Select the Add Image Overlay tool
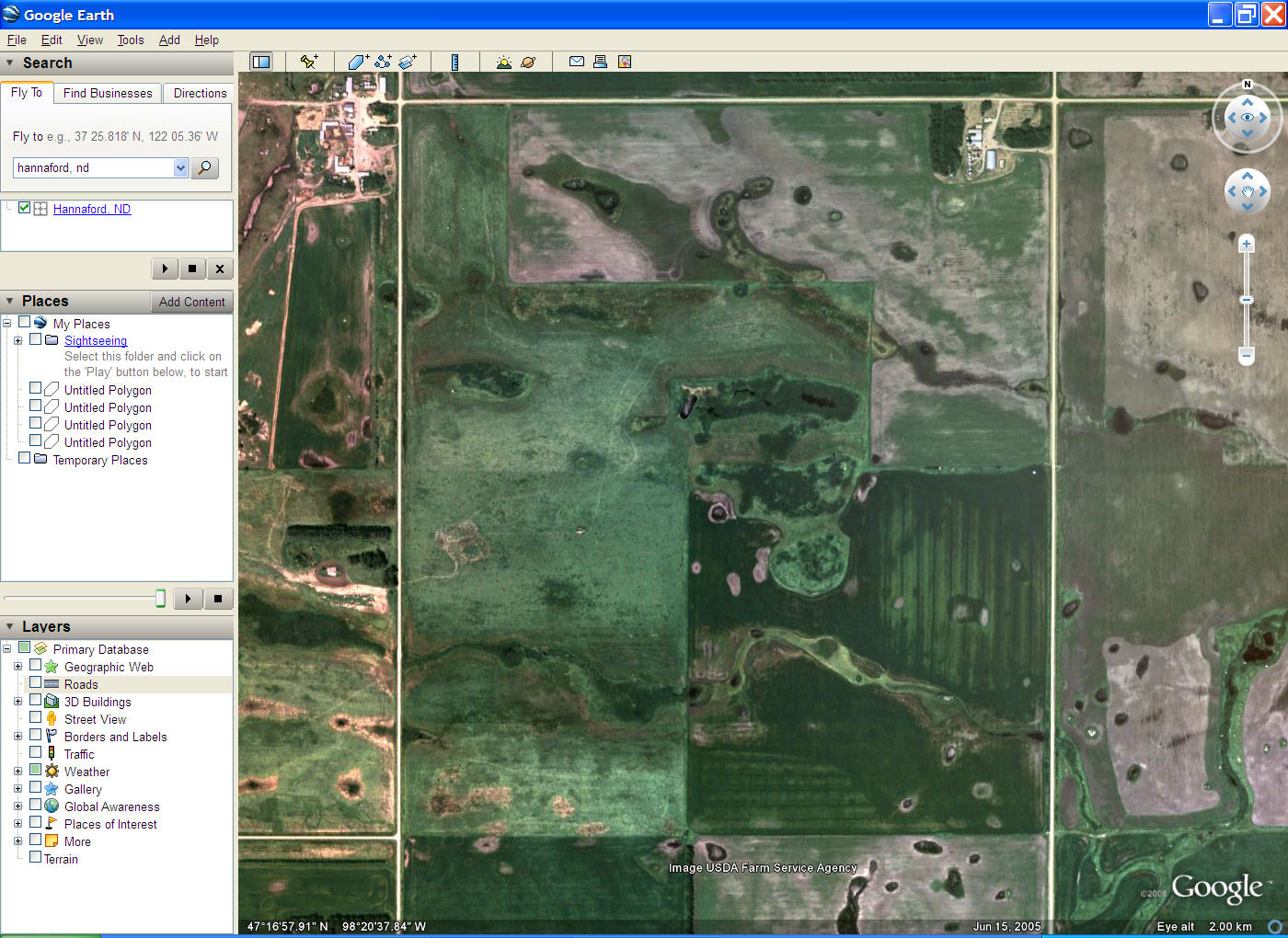This screenshot has height=938, width=1288. tap(408, 62)
